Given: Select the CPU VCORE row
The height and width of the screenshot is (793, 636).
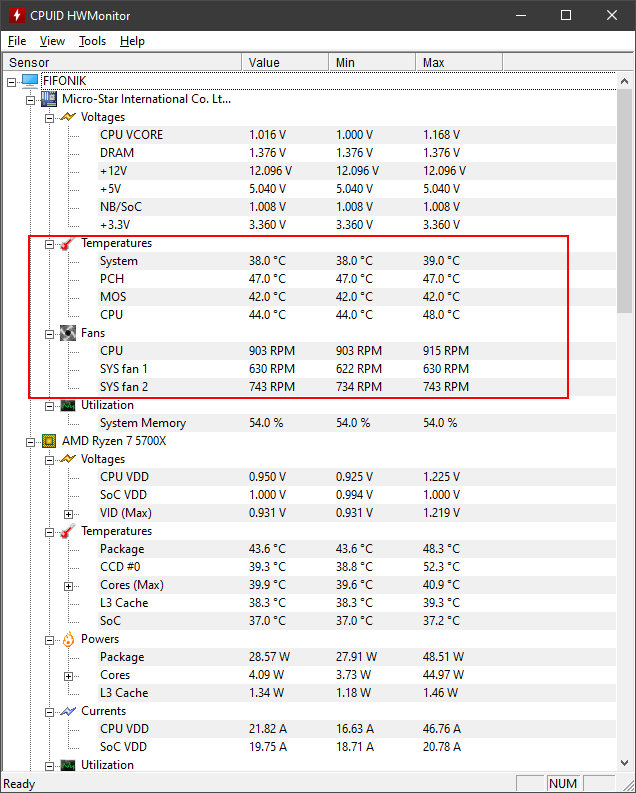Looking at the screenshot, I should pos(131,135).
